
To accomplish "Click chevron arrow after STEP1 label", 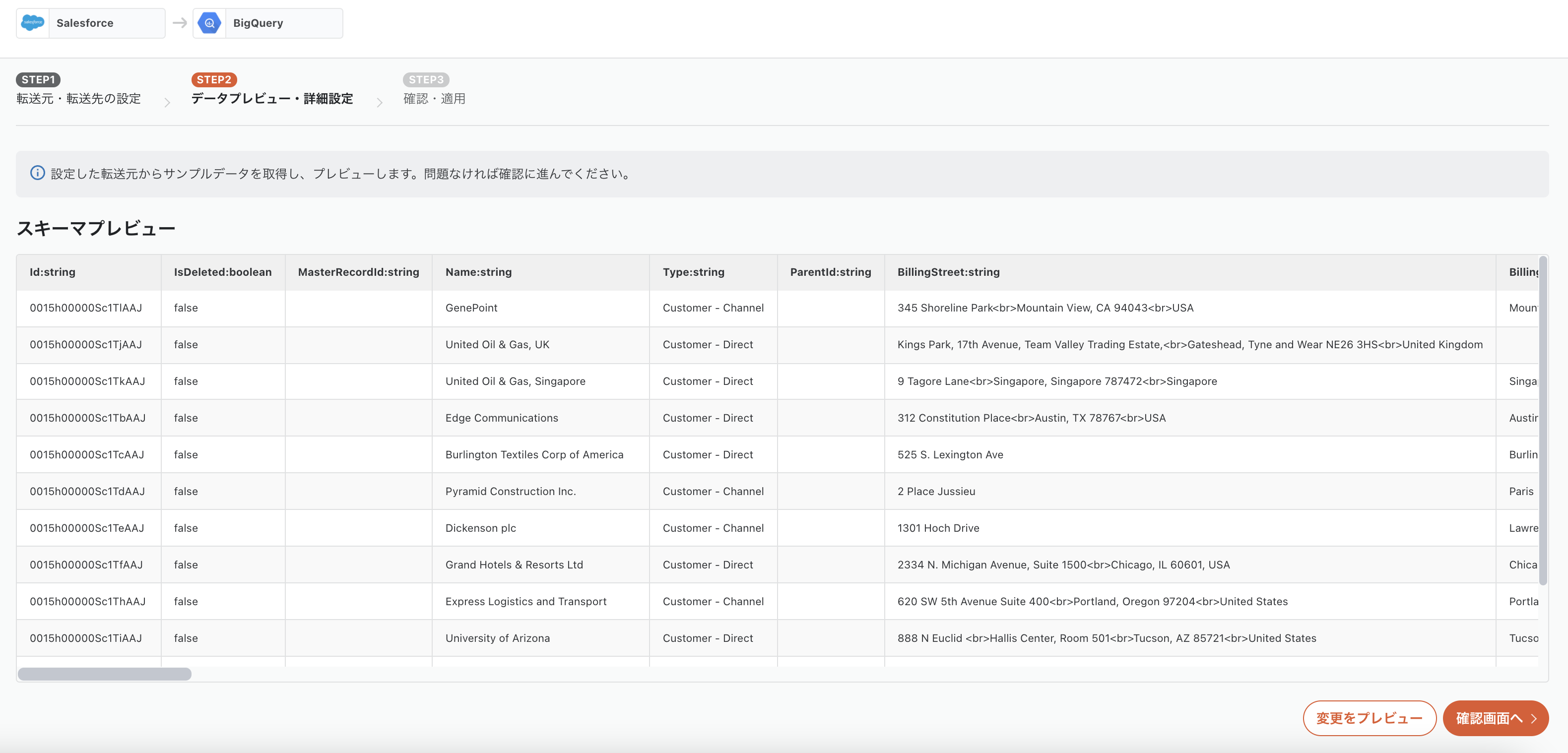I will click(x=167, y=102).
